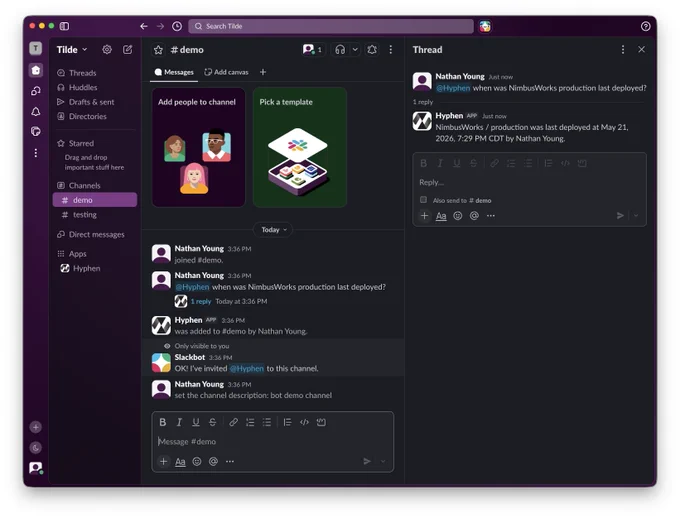
Task: Select the Home icon in left rail
Action: click(36, 70)
